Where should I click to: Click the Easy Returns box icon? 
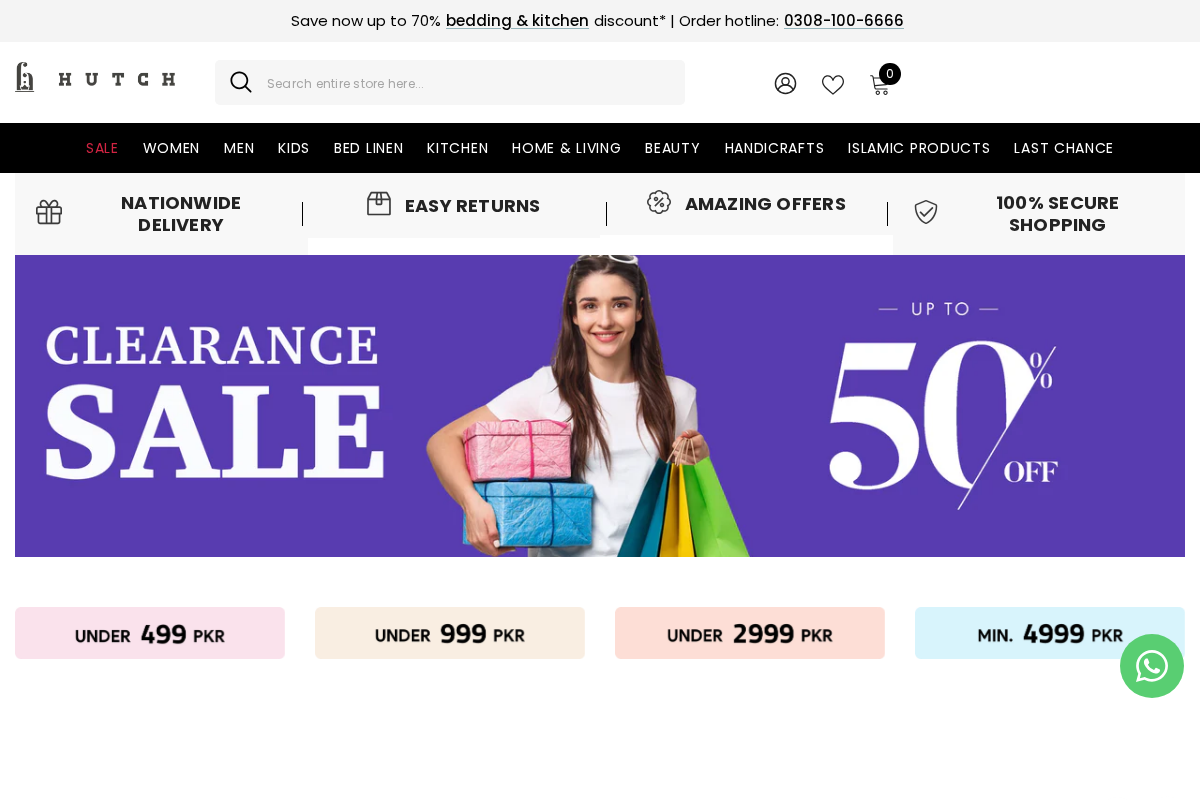(x=379, y=204)
